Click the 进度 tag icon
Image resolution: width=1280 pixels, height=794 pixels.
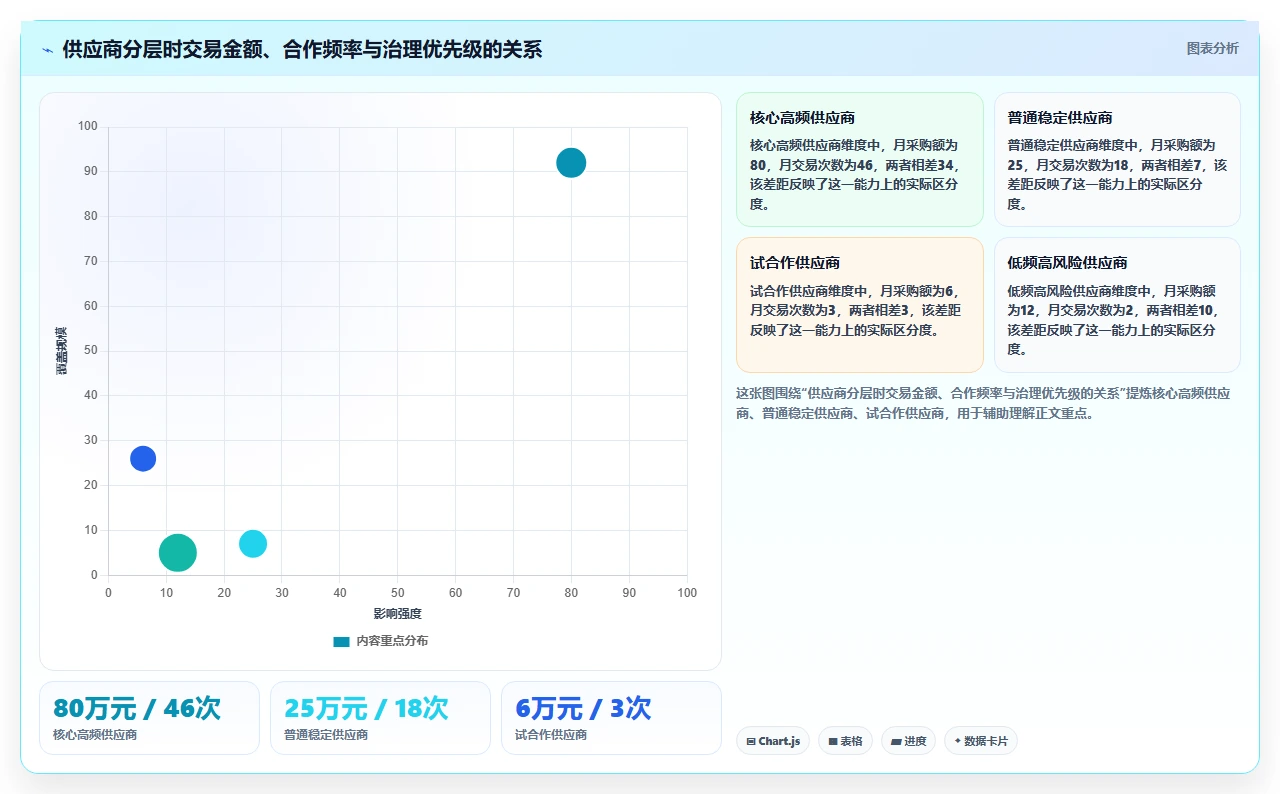click(895, 741)
